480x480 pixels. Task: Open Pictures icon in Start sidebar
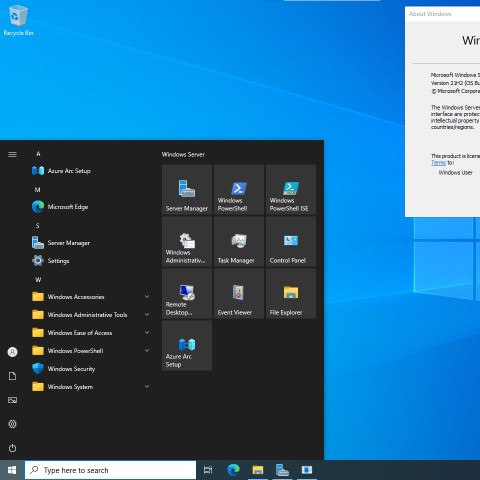click(12, 400)
